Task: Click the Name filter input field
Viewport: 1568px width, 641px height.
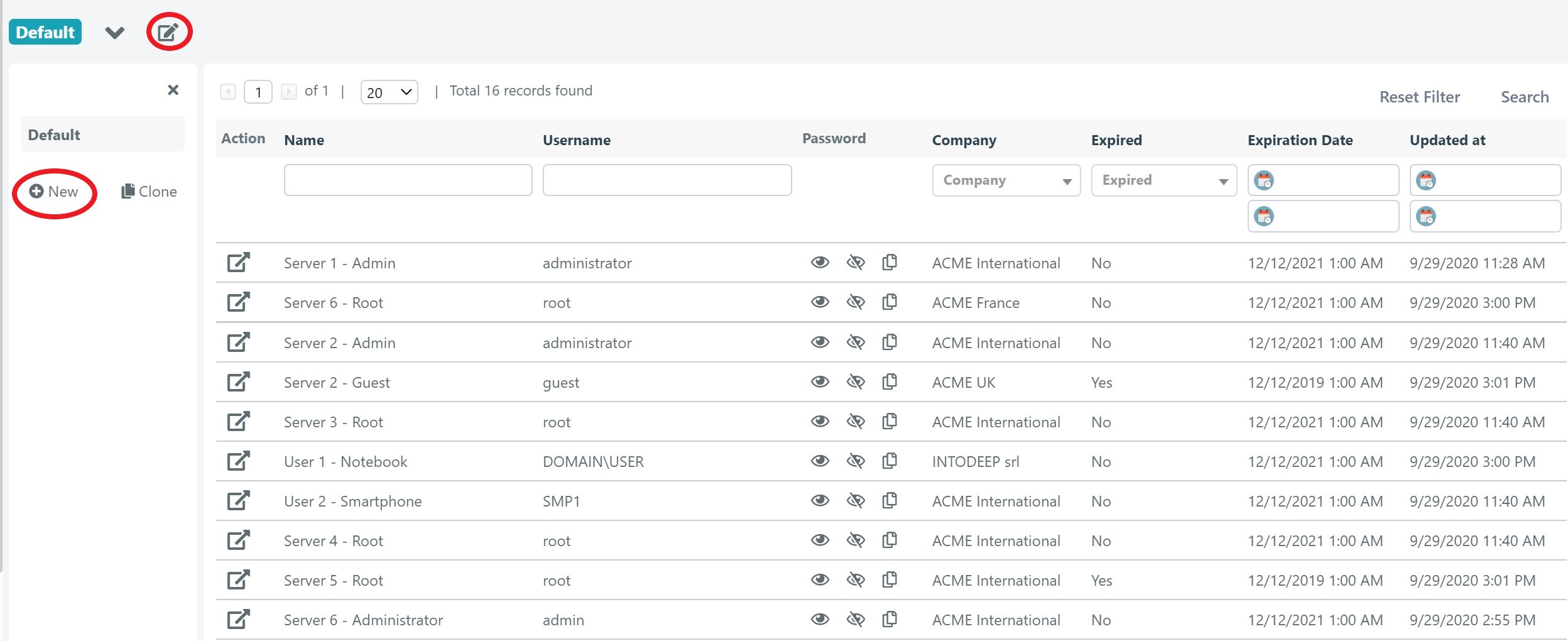Action: (x=408, y=180)
